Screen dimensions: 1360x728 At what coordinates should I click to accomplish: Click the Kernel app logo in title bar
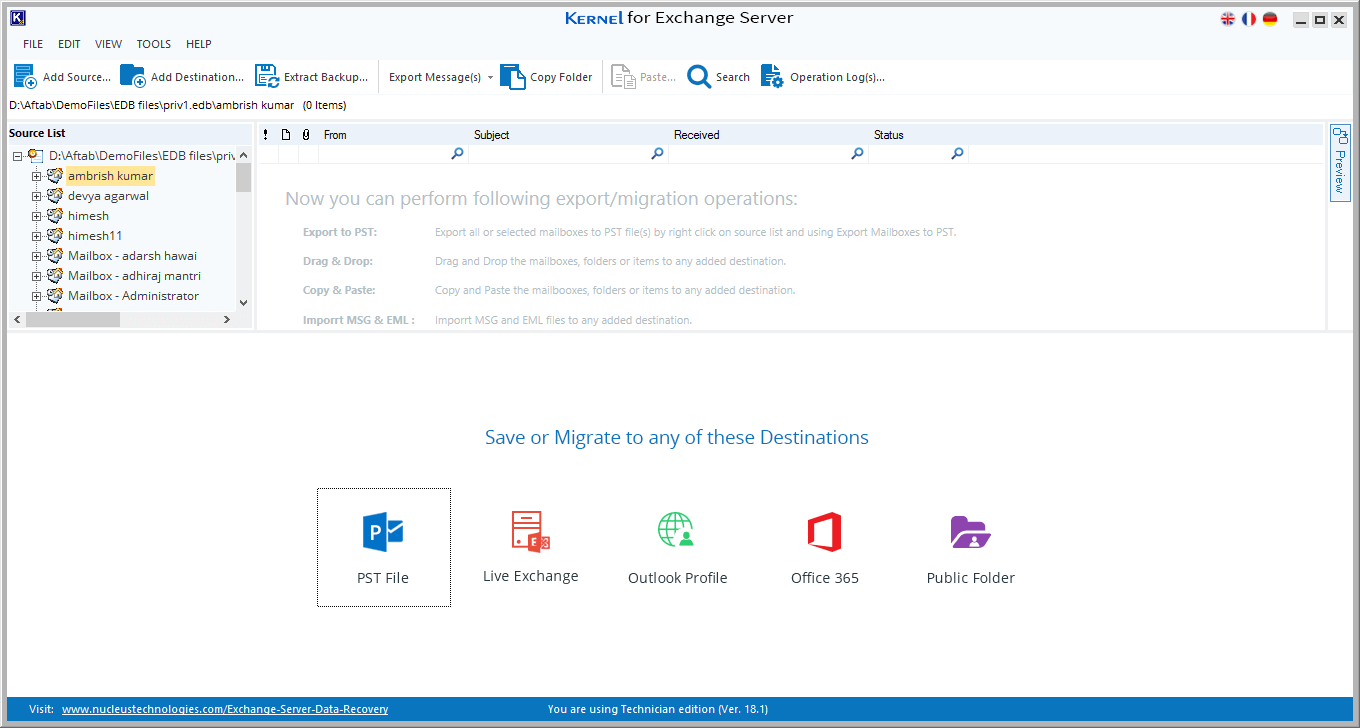point(17,17)
